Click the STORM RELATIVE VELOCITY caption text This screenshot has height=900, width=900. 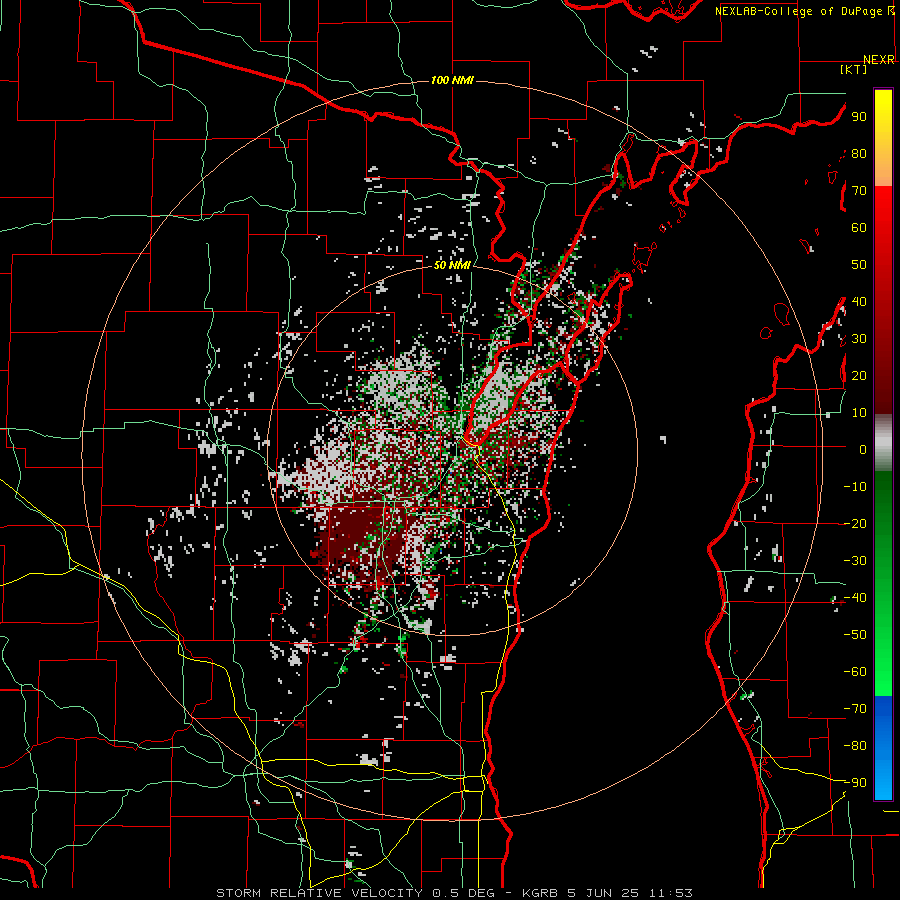pyautogui.click(x=454, y=893)
